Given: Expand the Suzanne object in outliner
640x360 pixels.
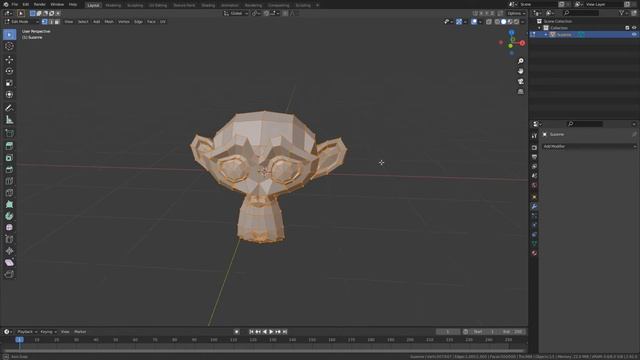Looking at the screenshot, I should [x=546, y=35].
